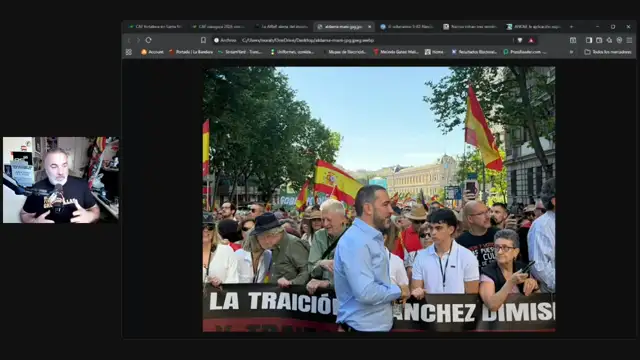The image size is (640, 360).
Task: Go forward to next page
Action: click(x=138, y=40)
